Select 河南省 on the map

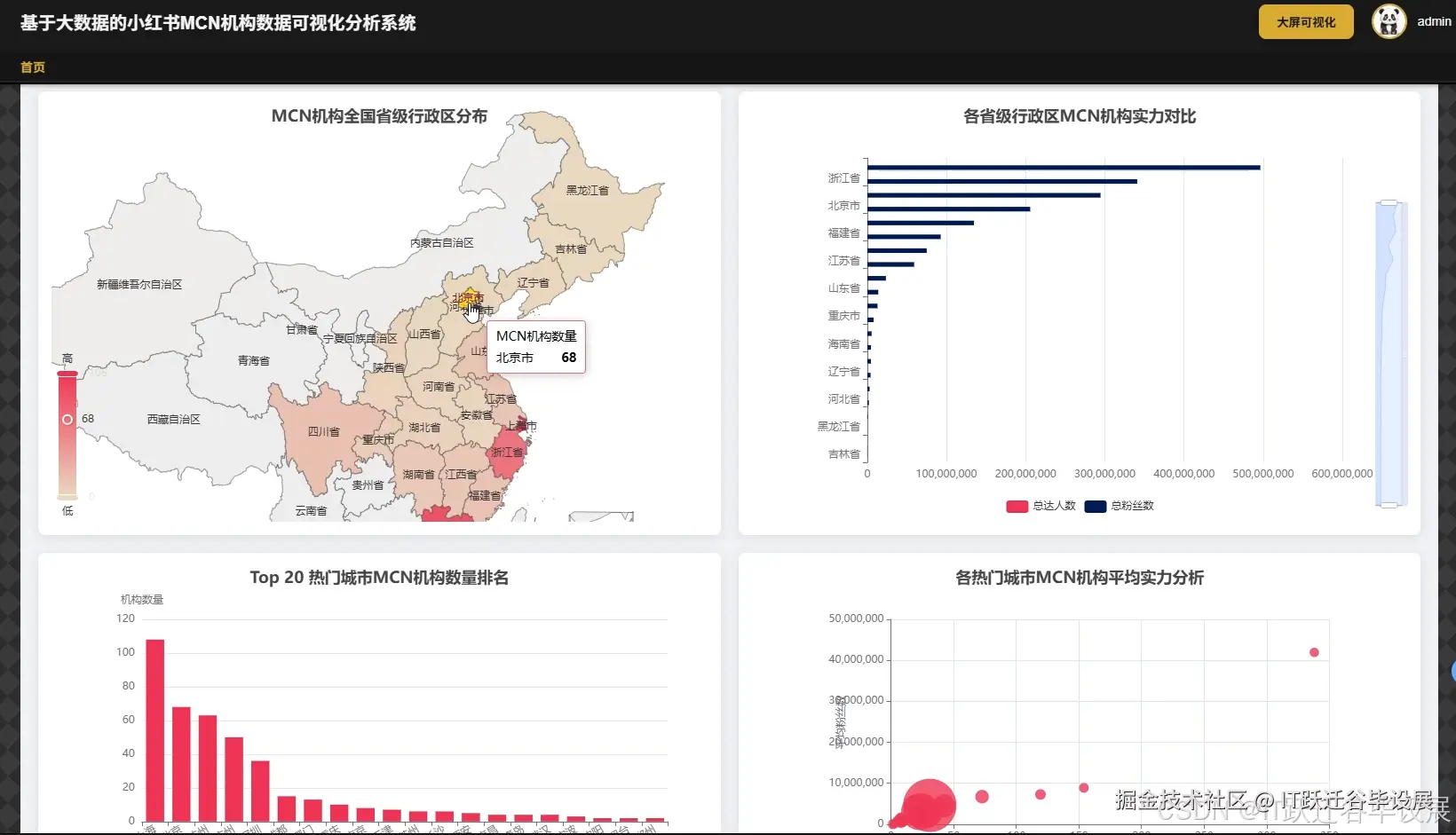click(x=438, y=387)
